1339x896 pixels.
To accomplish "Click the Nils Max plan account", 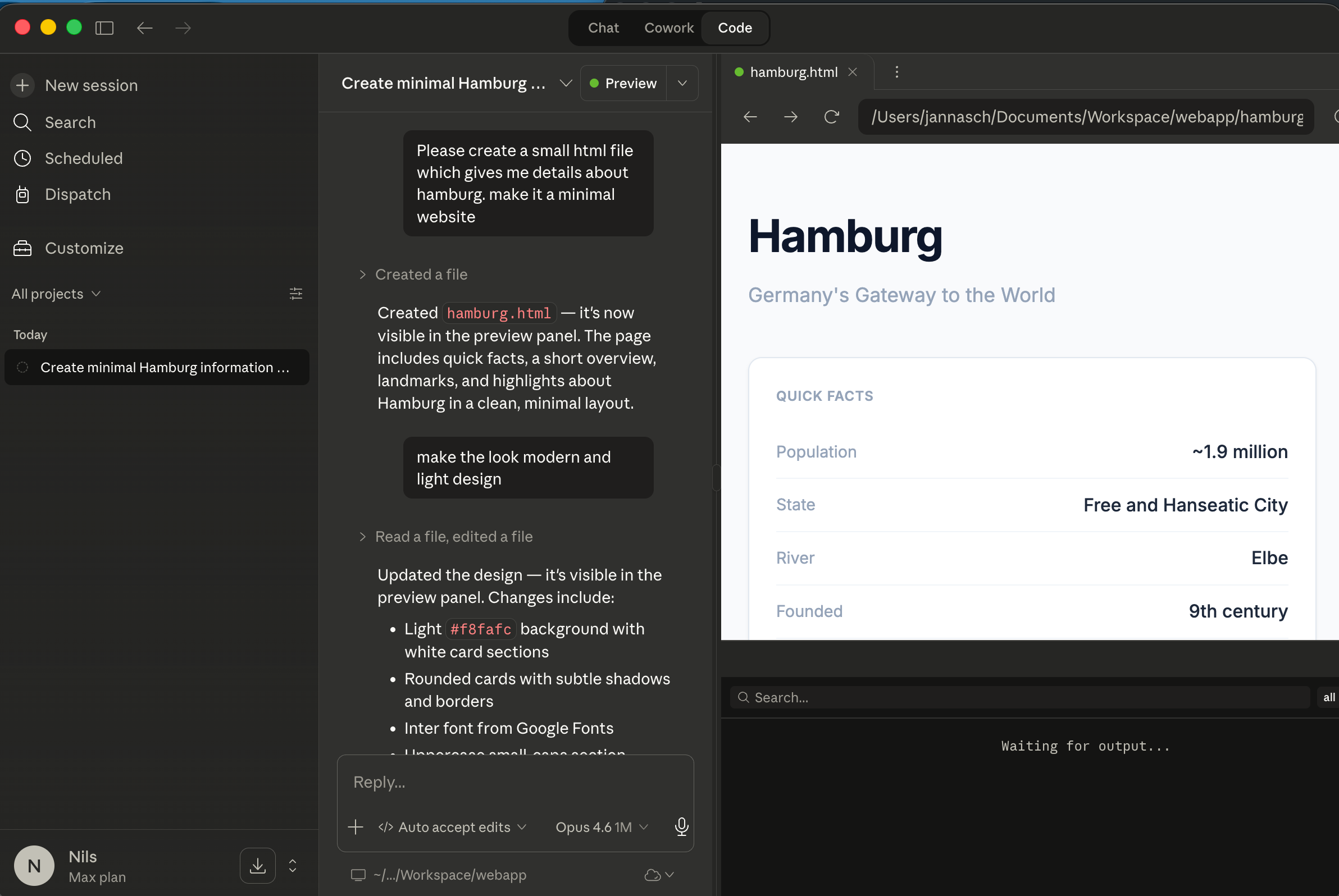I will point(97,866).
